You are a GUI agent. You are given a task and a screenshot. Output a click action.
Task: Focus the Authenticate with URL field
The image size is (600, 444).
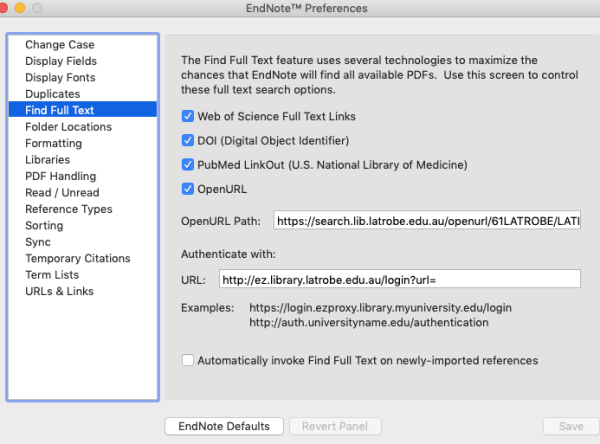(x=400, y=279)
